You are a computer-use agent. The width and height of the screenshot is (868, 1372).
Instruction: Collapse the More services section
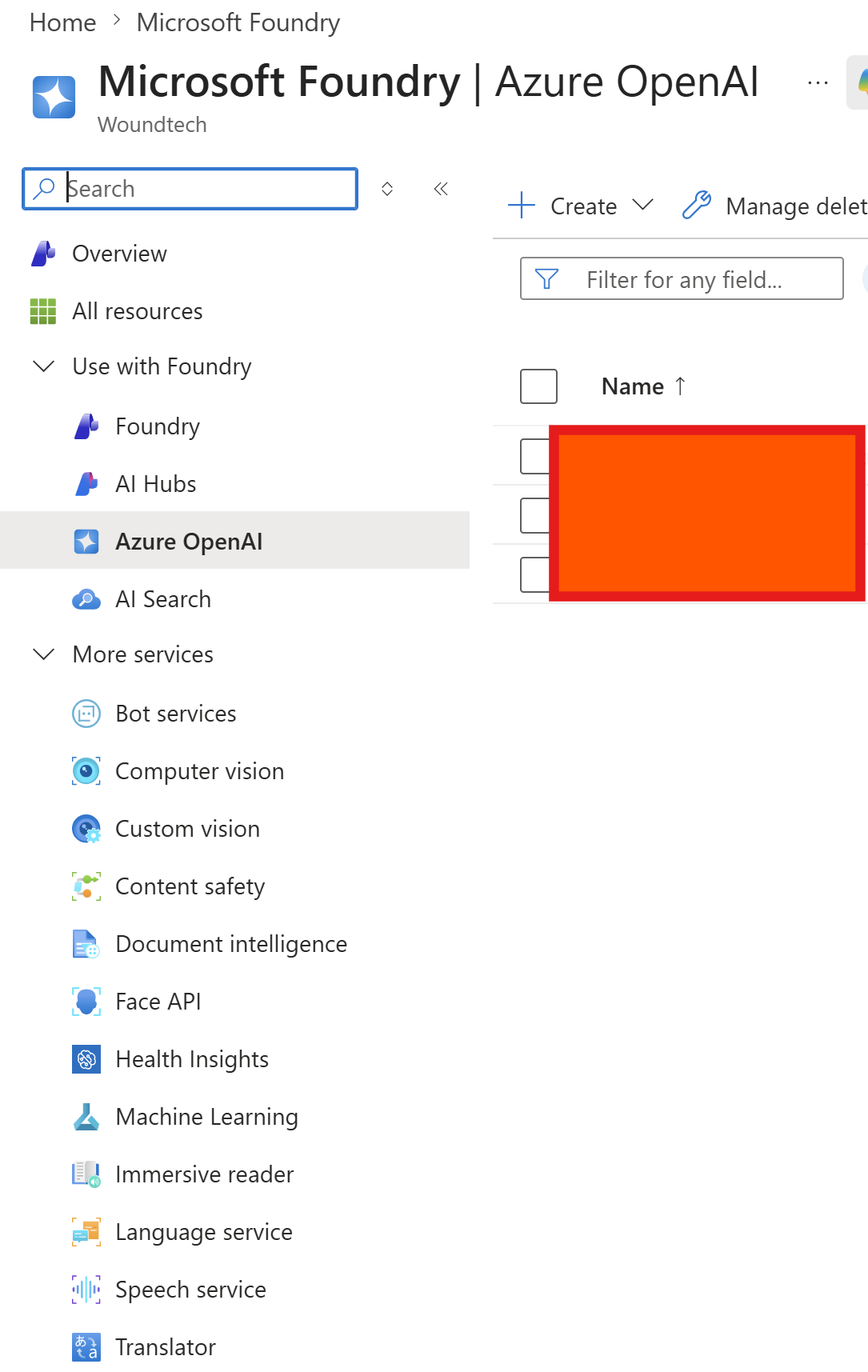[x=43, y=654]
